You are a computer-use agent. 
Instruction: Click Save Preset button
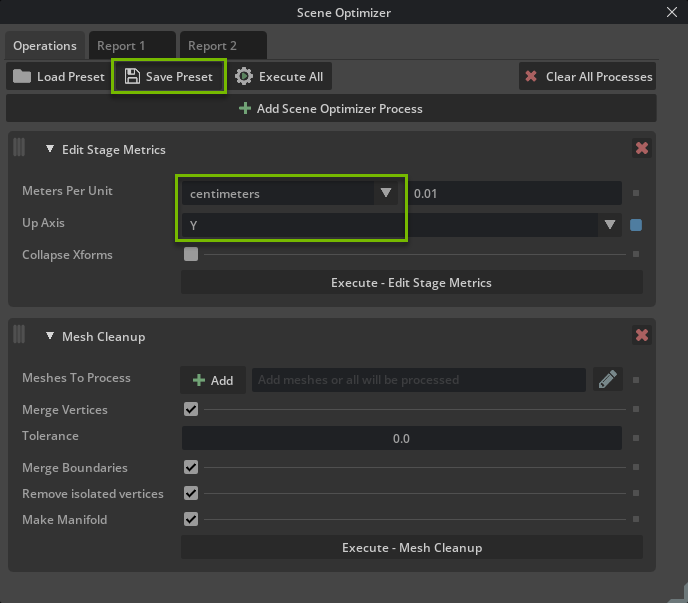[x=169, y=77]
